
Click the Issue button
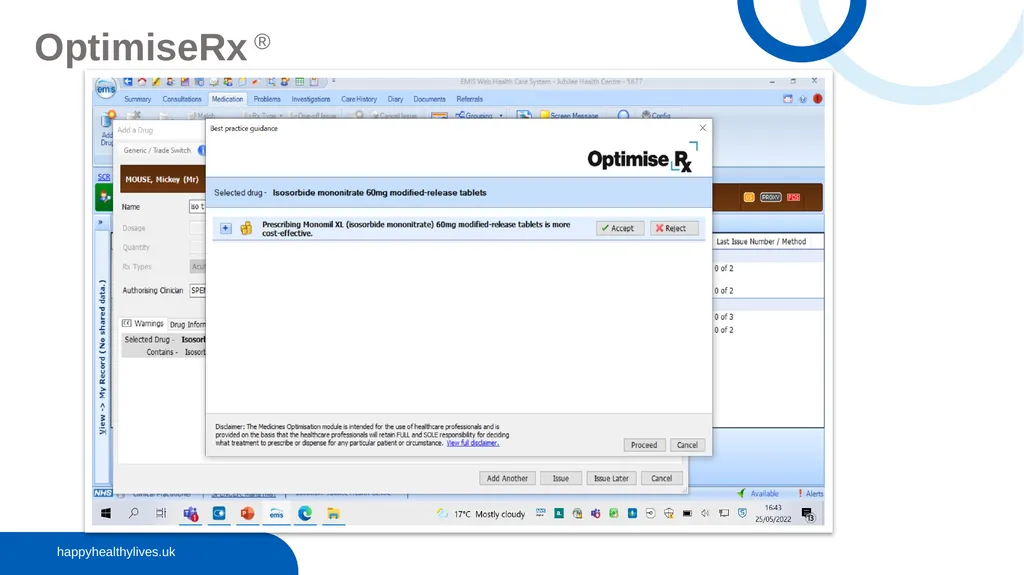pyautogui.click(x=560, y=478)
